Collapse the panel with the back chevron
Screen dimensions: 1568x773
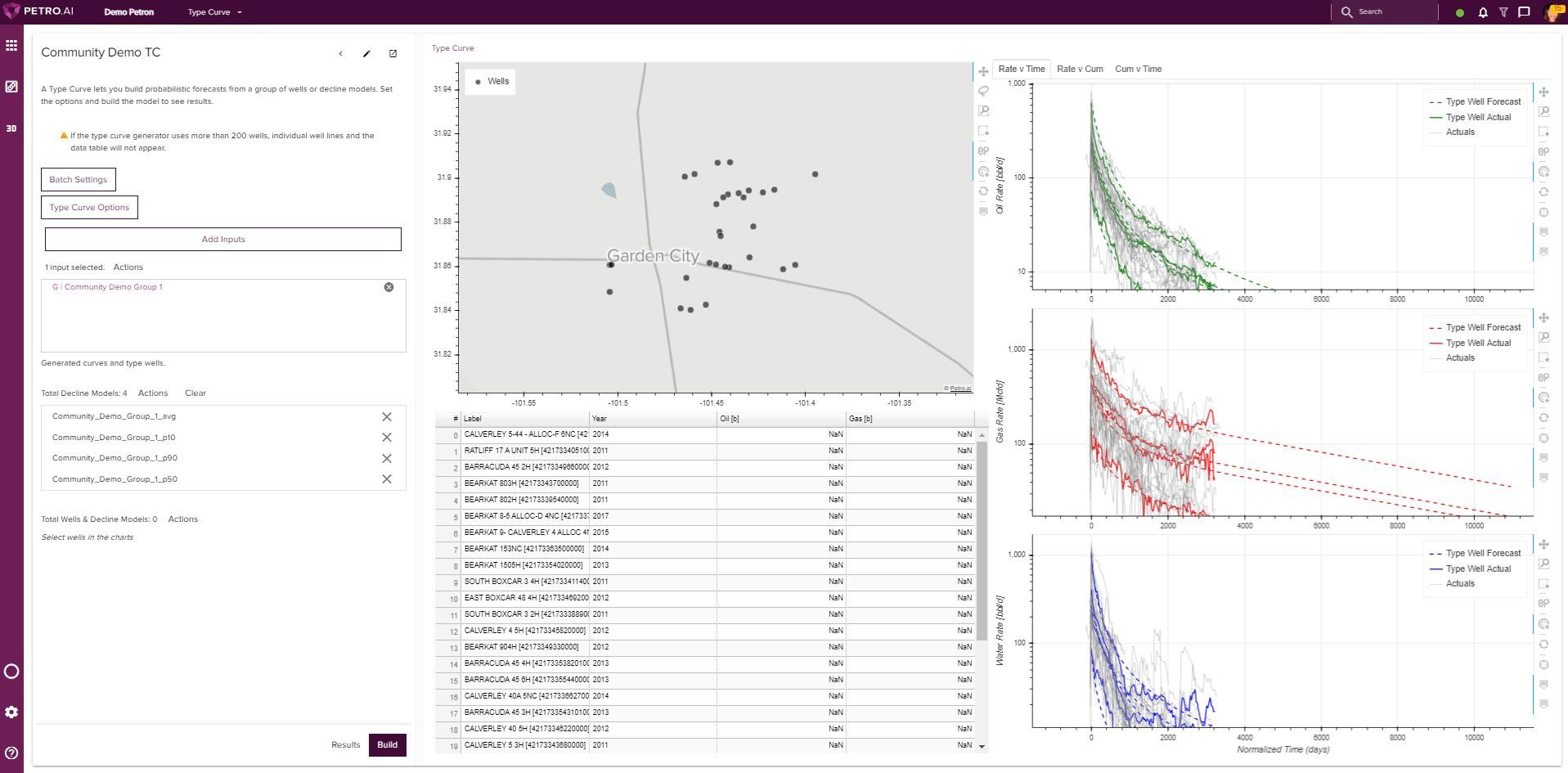(x=340, y=54)
